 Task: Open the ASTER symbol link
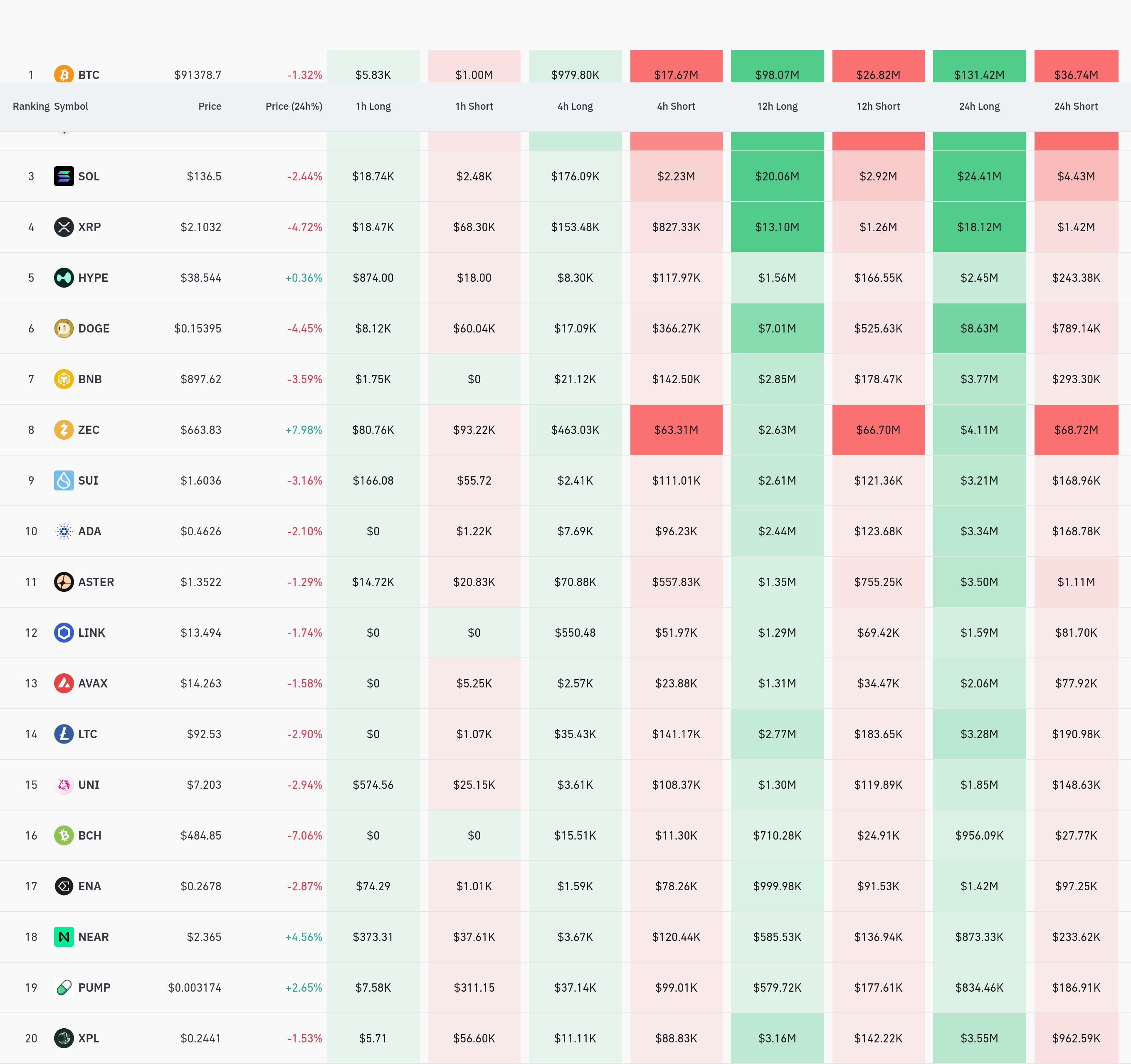(x=96, y=582)
